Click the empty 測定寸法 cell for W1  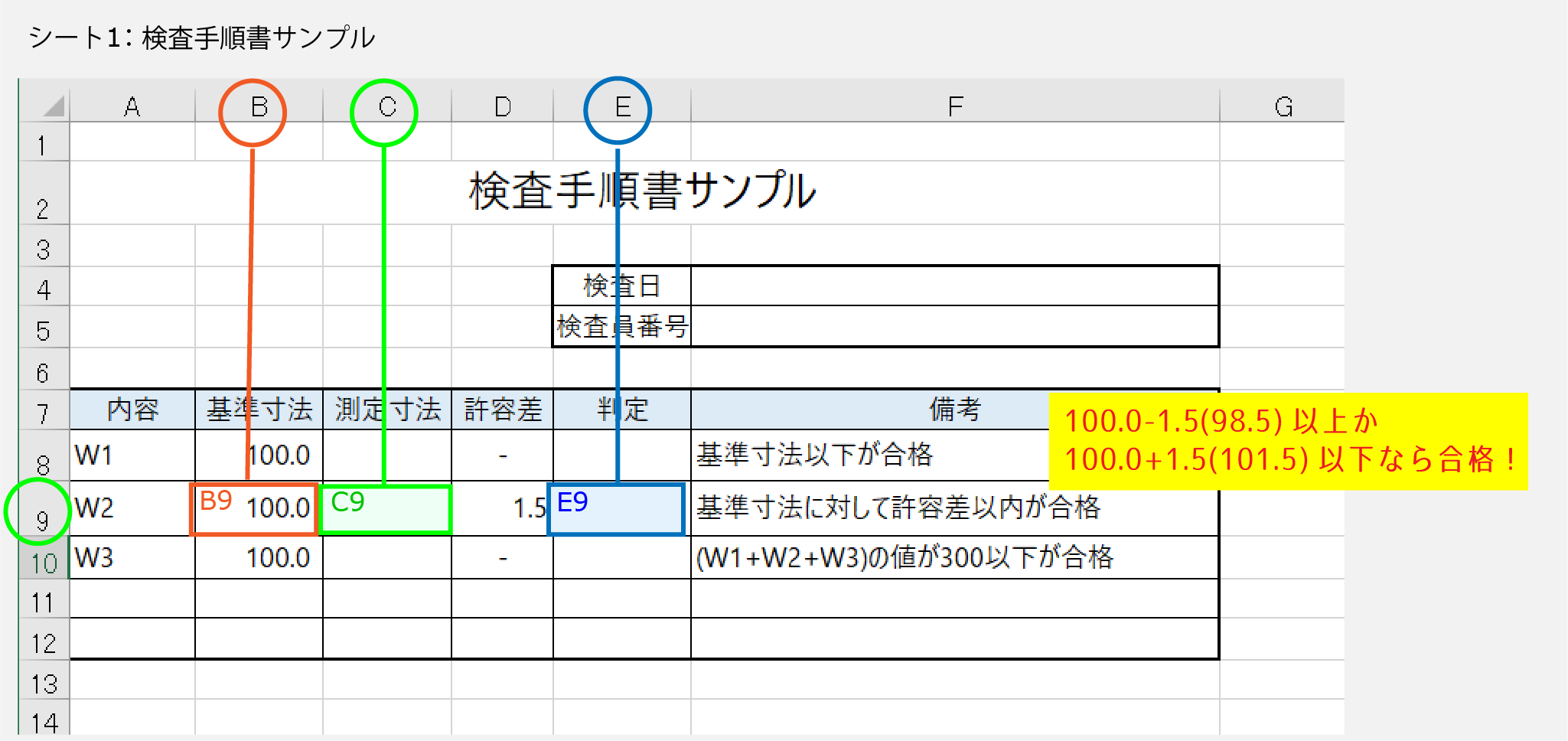pos(387,455)
